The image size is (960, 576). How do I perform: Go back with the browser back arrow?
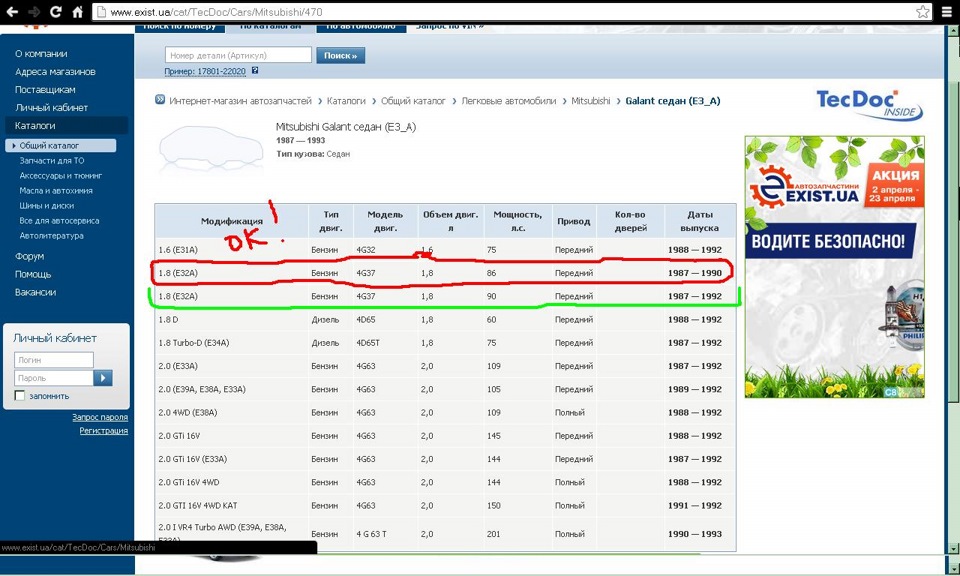[x=12, y=12]
